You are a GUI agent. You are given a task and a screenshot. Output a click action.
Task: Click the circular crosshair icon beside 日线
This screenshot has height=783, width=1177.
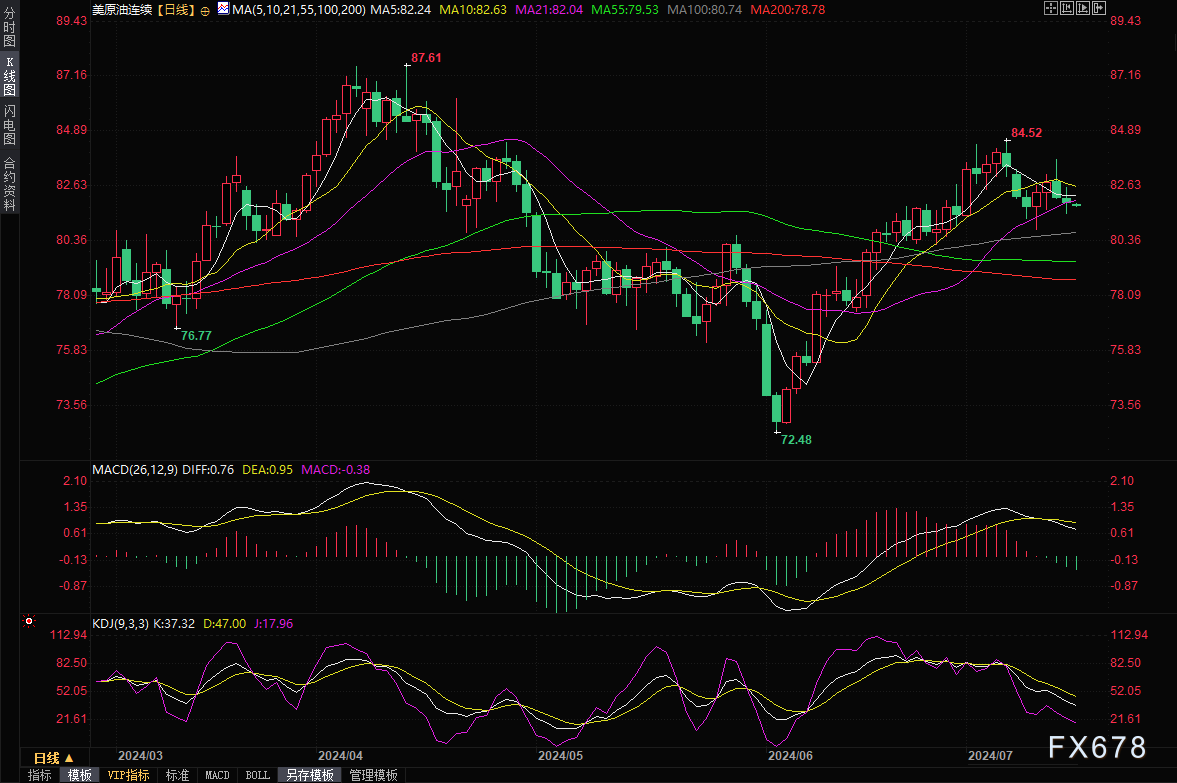click(x=205, y=11)
